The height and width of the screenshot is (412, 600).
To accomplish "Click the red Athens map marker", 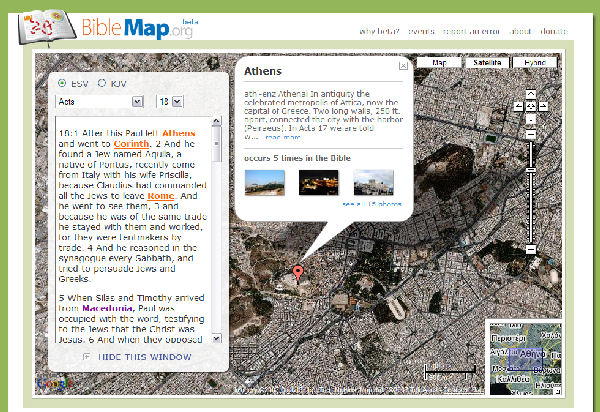I will pos(298,273).
